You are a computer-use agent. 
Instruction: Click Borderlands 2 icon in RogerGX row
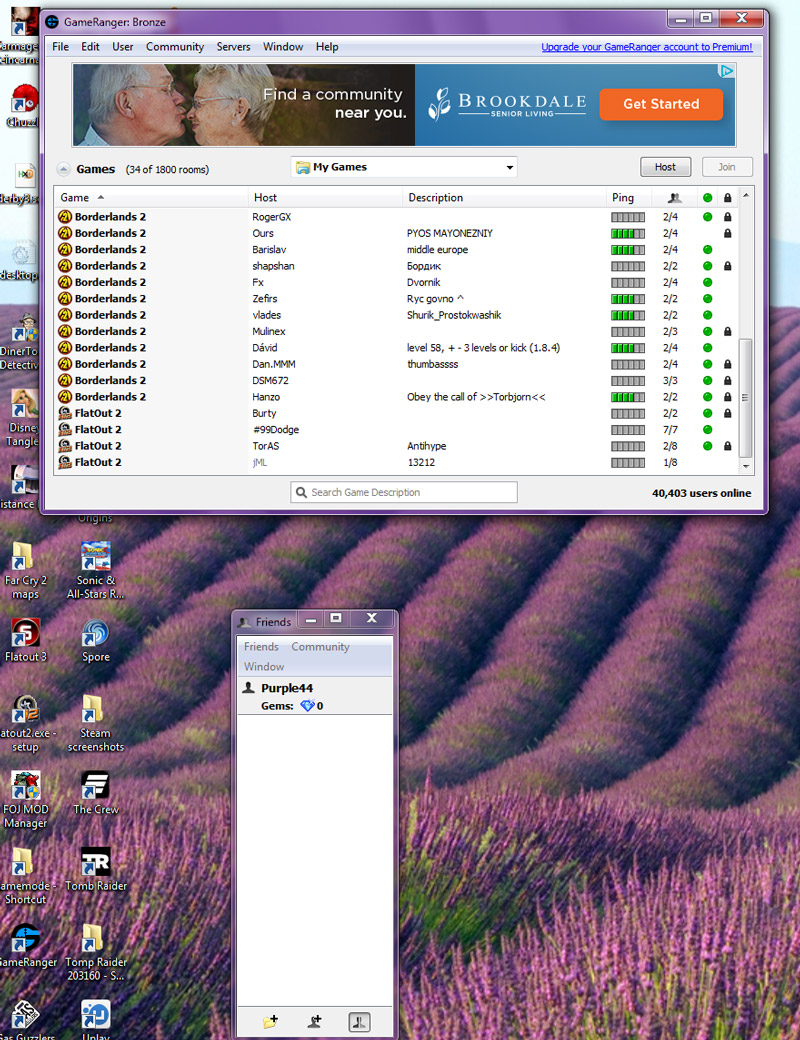pos(64,217)
